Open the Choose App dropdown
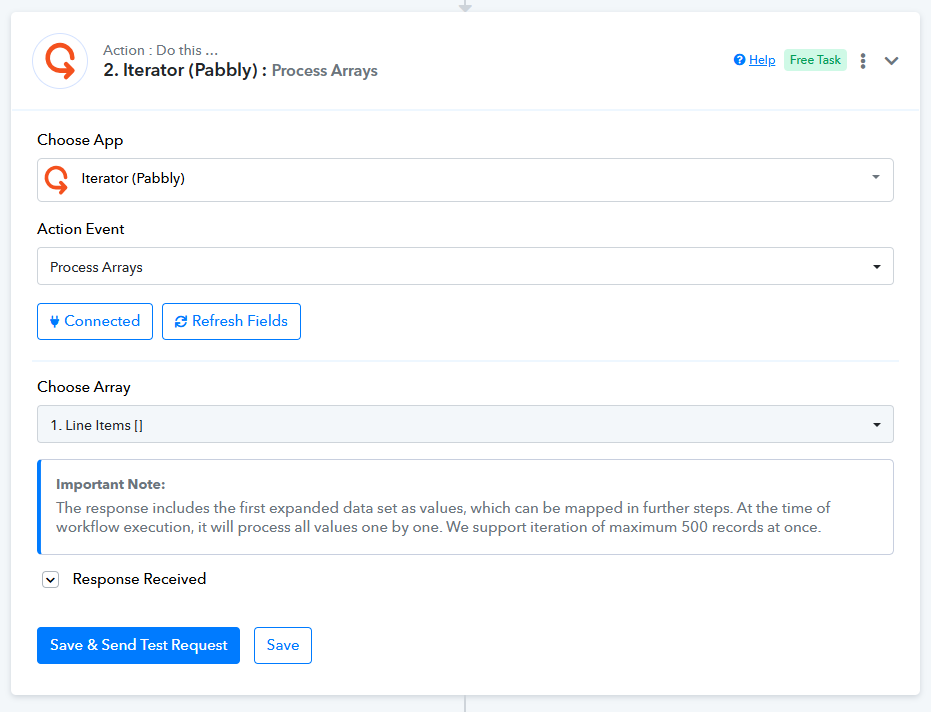 465,180
